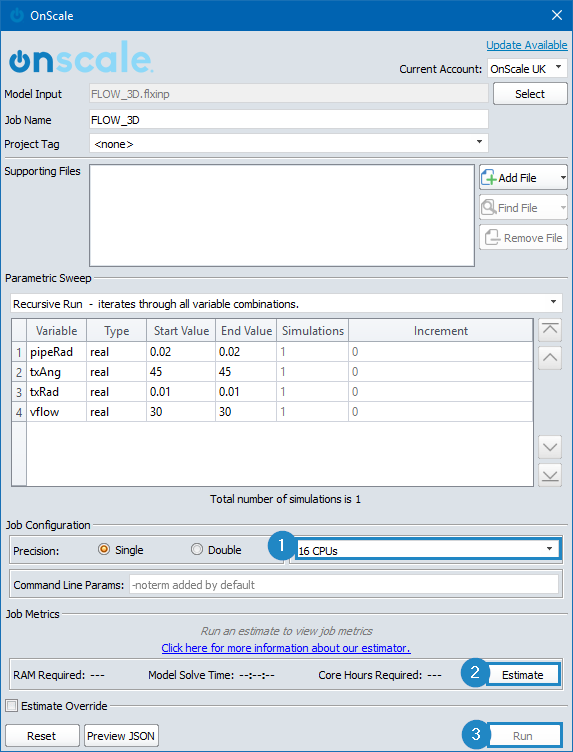Open the Update Available link
Viewport: 573px width, 752px height.
[526, 45]
